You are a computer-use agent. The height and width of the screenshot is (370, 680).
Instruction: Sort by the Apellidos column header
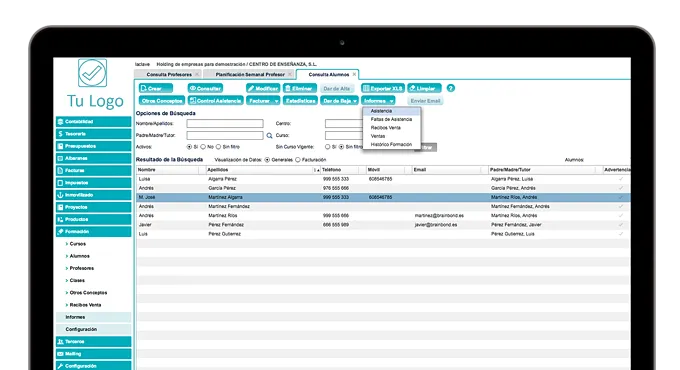pyautogui.click(x=263, y=170)
